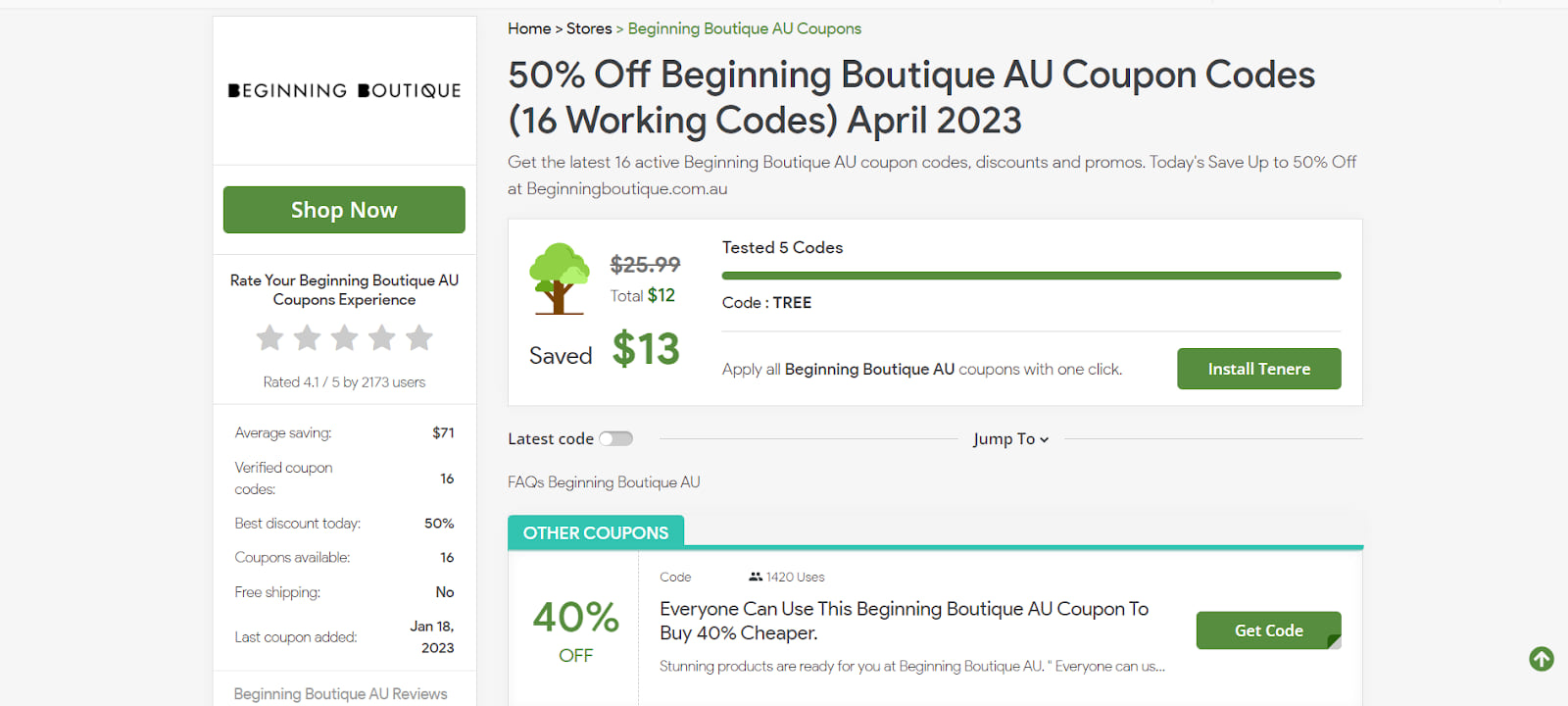
Task: Click the green Shop Now button
Action: [x=344, y=210]
